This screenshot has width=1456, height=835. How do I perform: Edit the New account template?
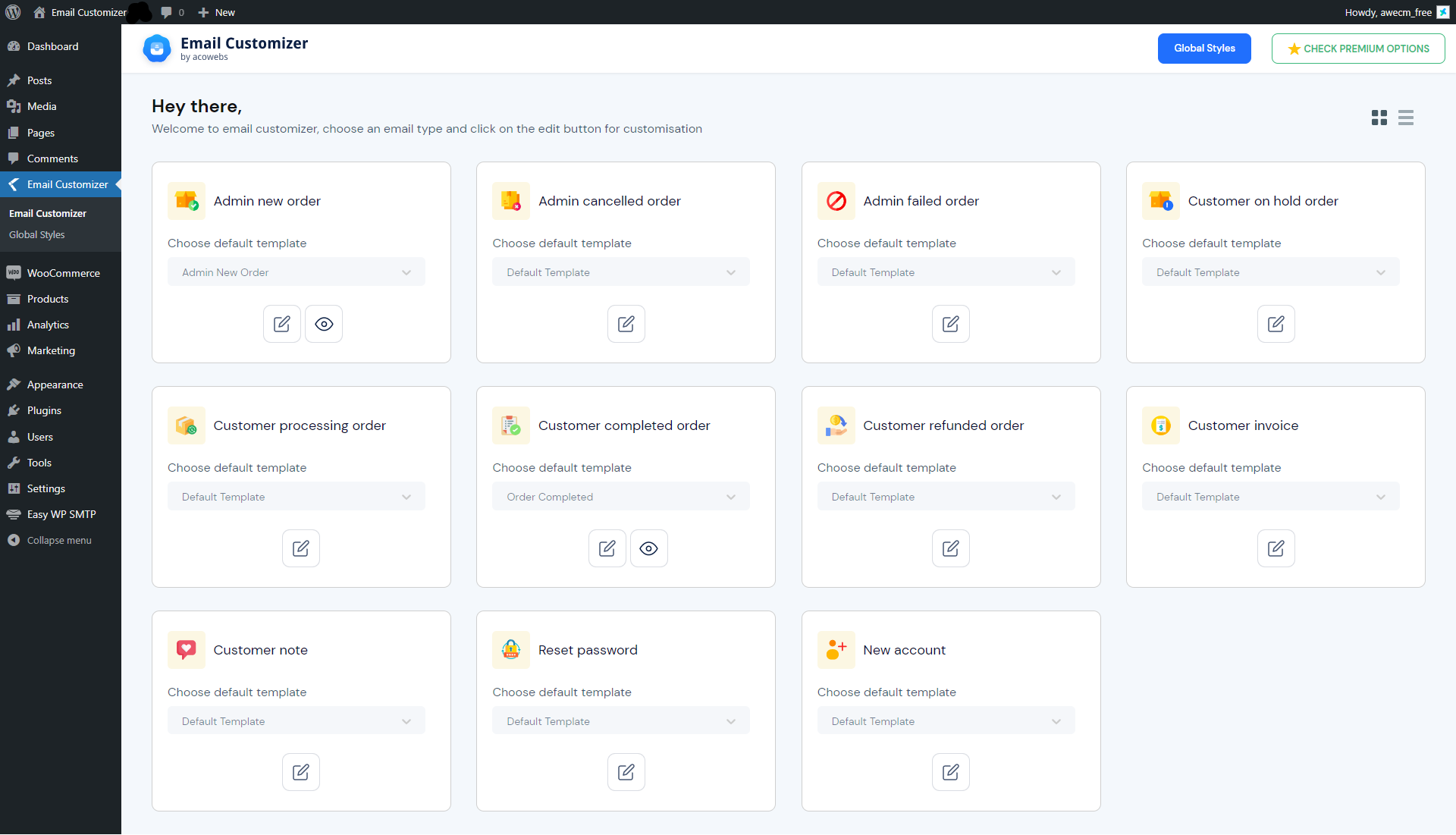(951, 772)
